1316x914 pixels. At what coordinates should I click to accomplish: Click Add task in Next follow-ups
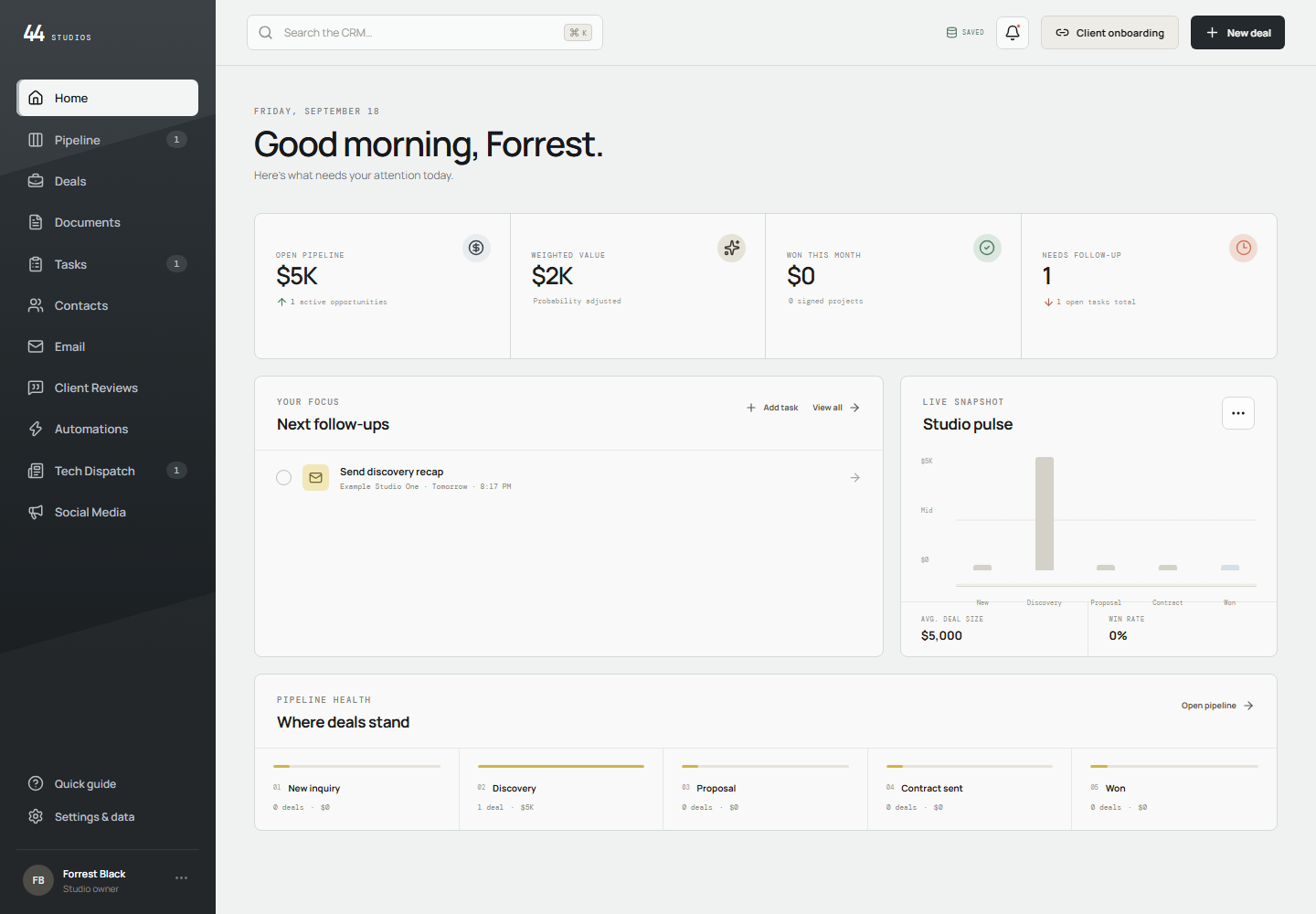[x=772, y=408]
